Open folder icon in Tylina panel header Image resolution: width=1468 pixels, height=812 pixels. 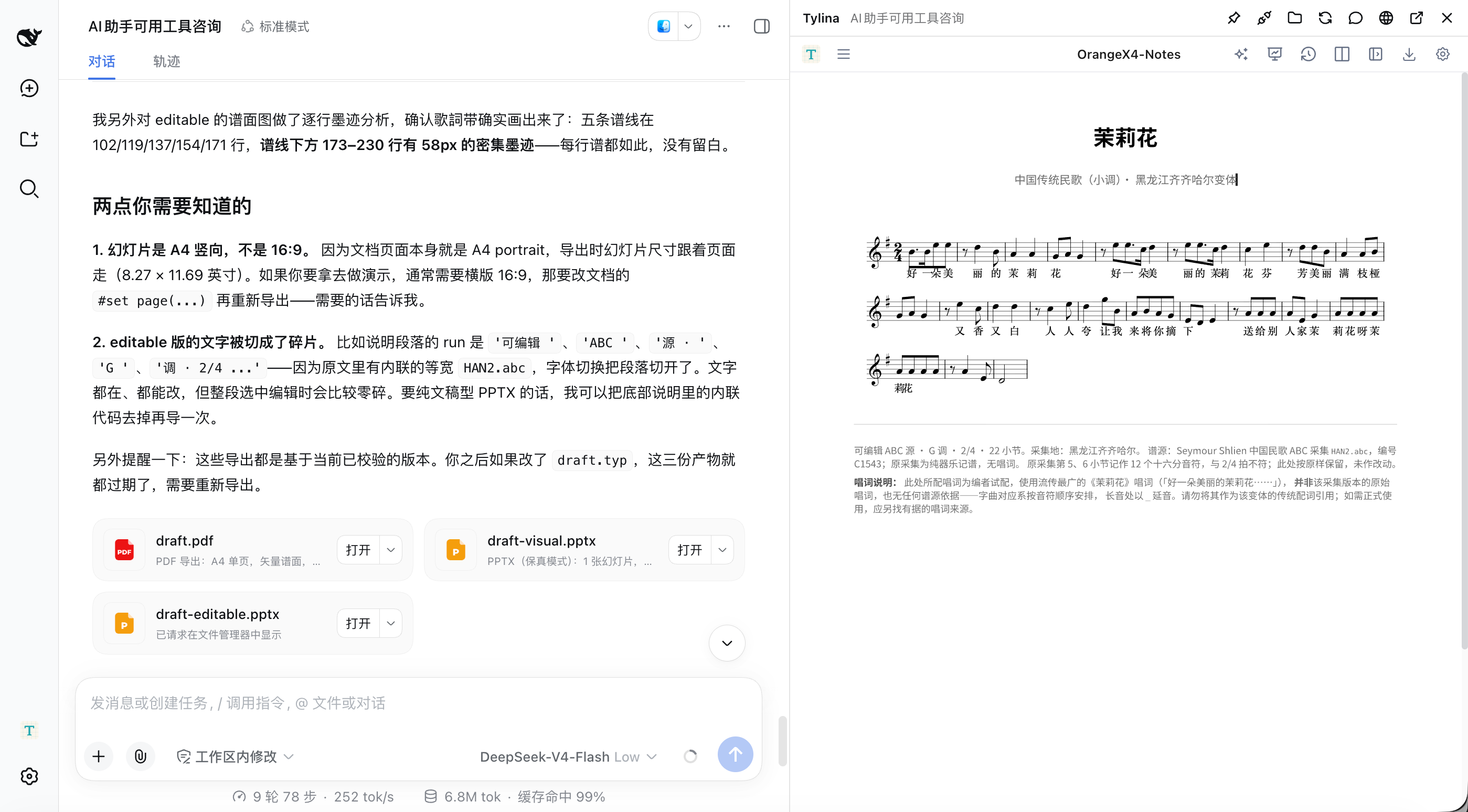[x=1294, y=18]
